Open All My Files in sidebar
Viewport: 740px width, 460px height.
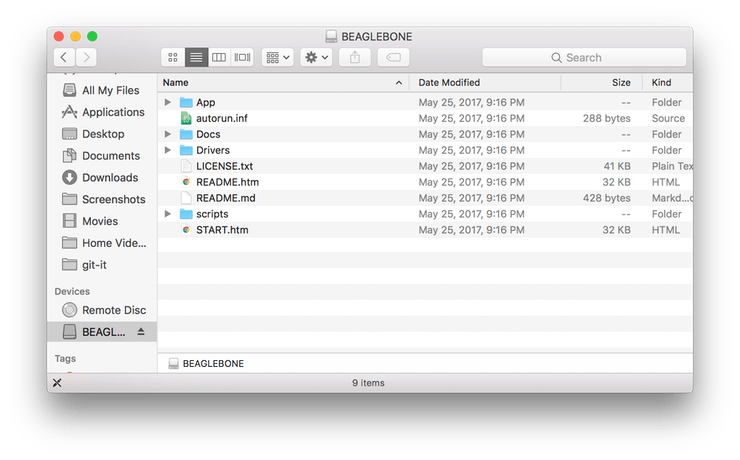click(x=102, y=90)
